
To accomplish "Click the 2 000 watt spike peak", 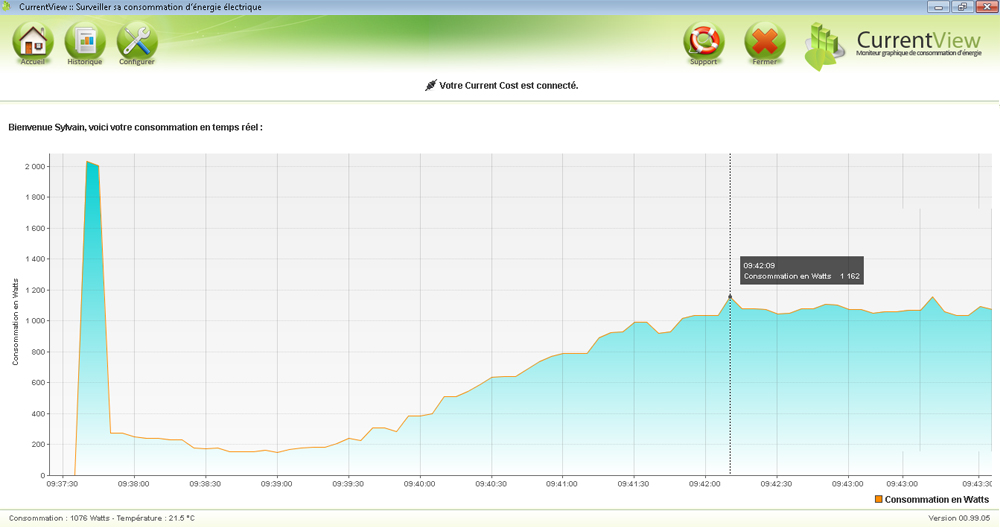I will (88, 162).
